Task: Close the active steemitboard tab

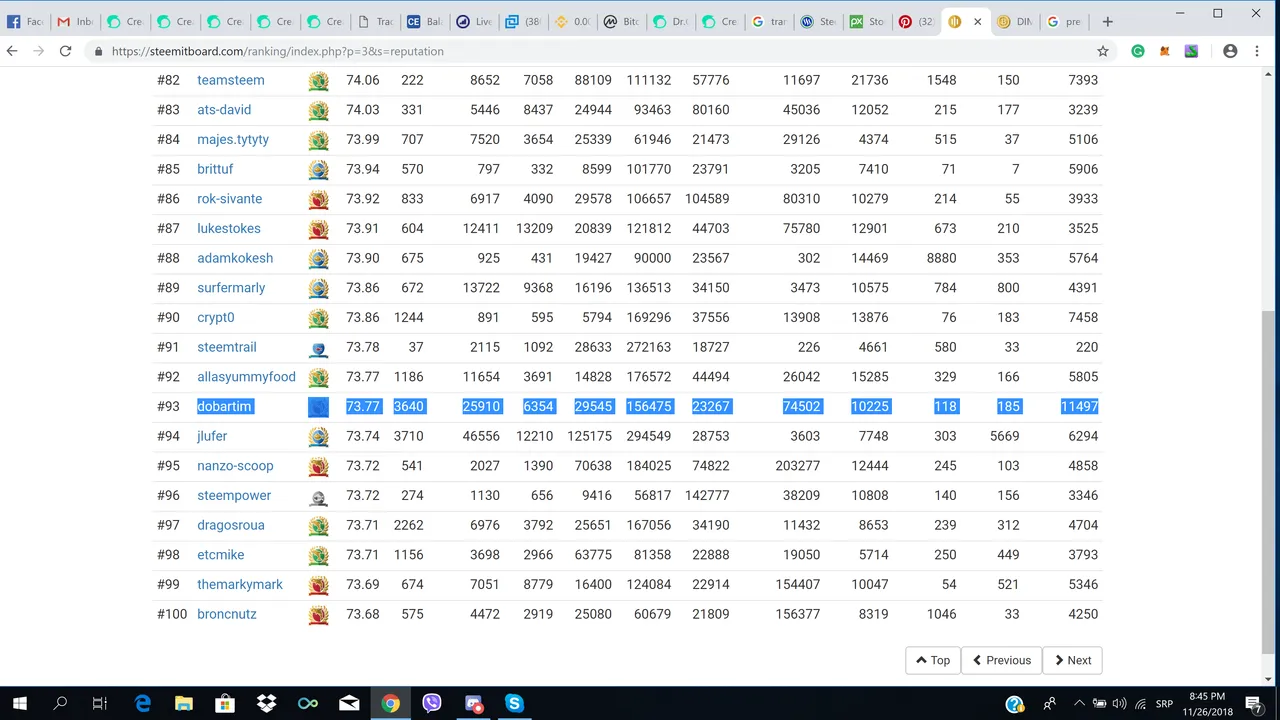Action: (977, 21)
